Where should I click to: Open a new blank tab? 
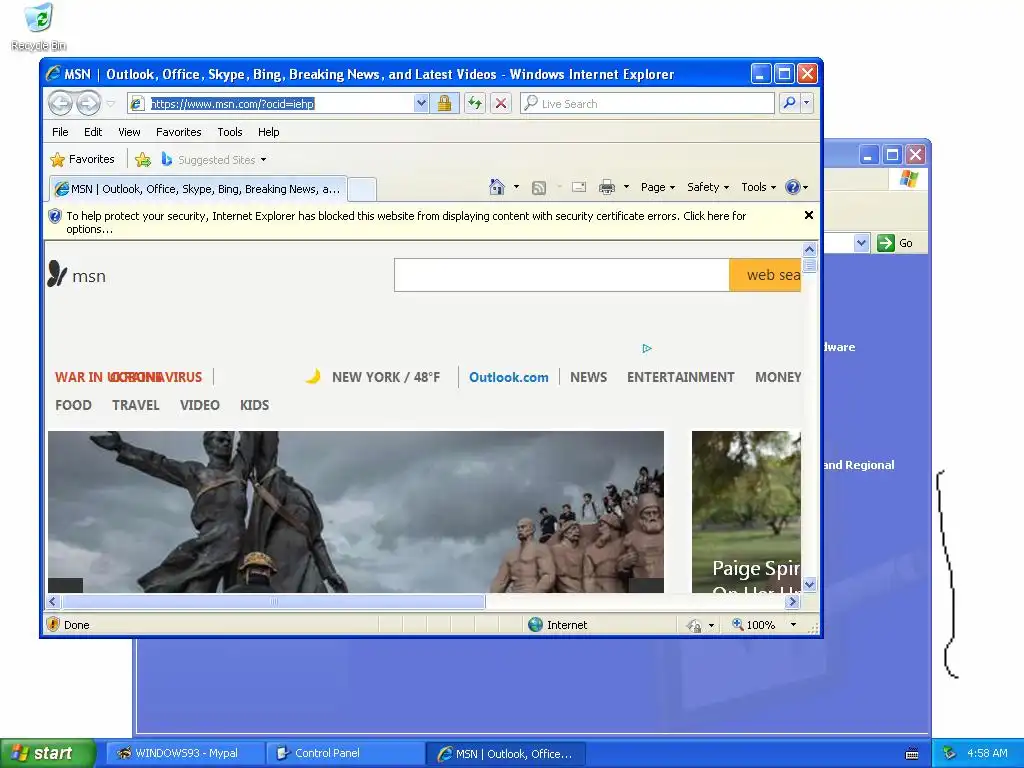pos(362,189)
